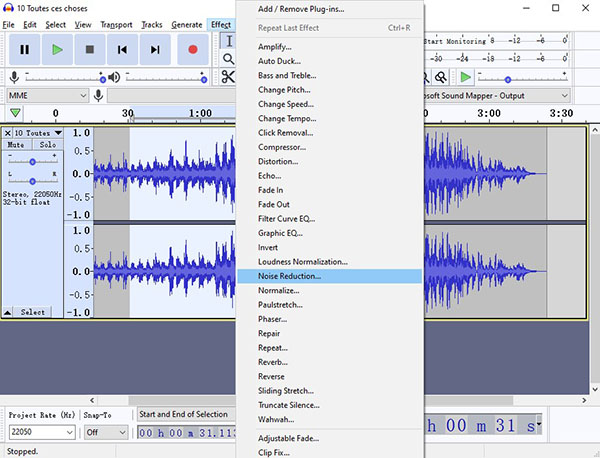
Task: Skip to Start with the rewind button
Action: (122, 49)
